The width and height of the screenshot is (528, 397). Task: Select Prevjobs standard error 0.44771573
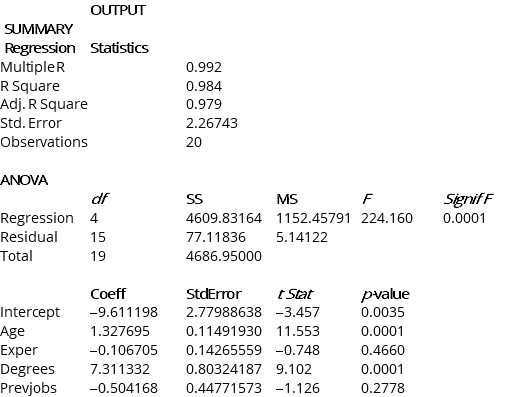click(x=224, y=388)
